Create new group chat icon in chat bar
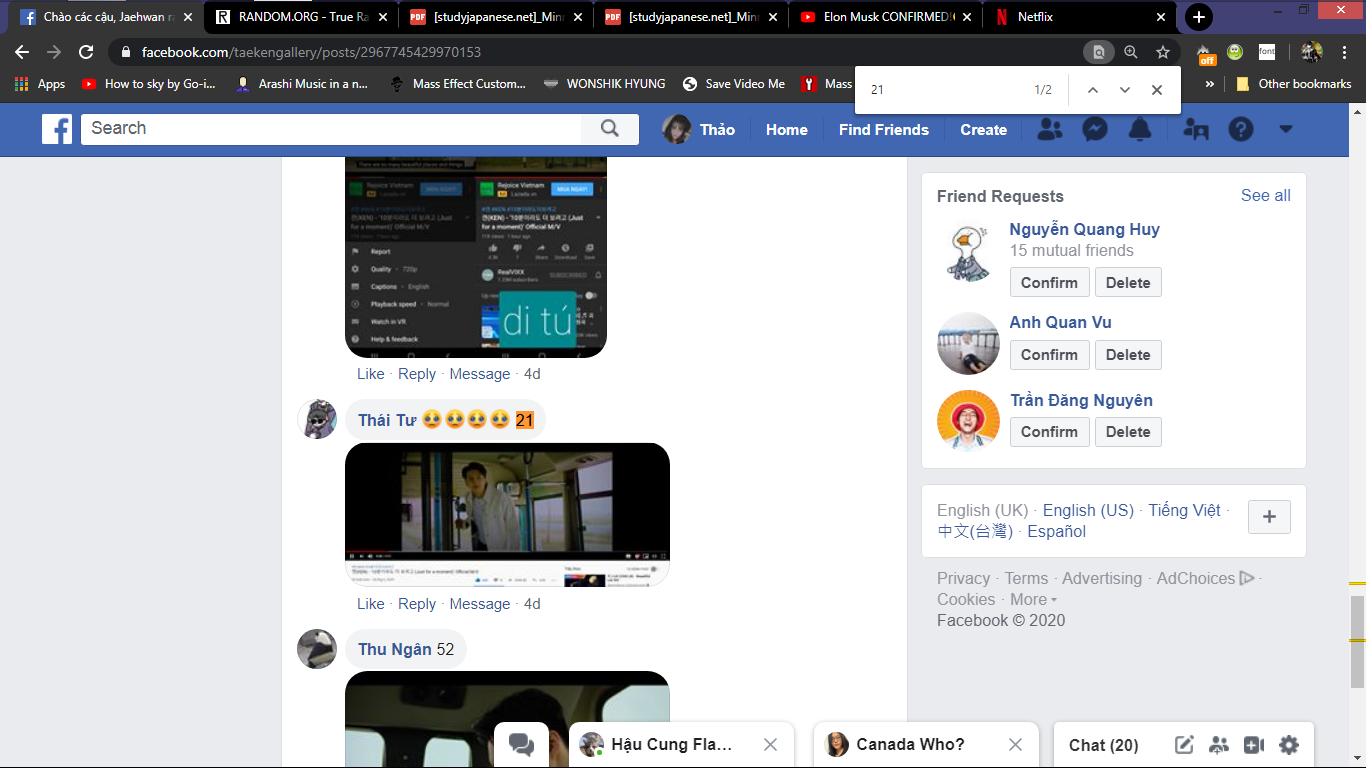1366x768 pixels. click(1219, 745)
